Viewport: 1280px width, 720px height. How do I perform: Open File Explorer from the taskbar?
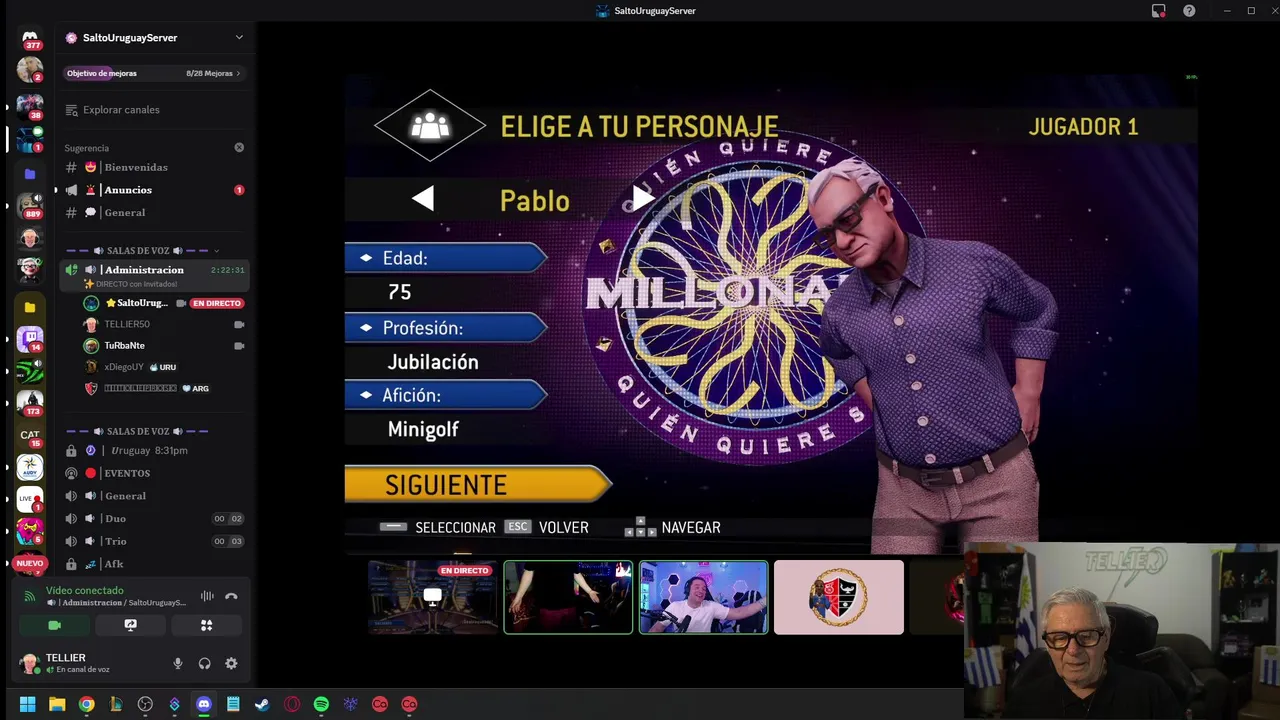click(x=57, y=704)
